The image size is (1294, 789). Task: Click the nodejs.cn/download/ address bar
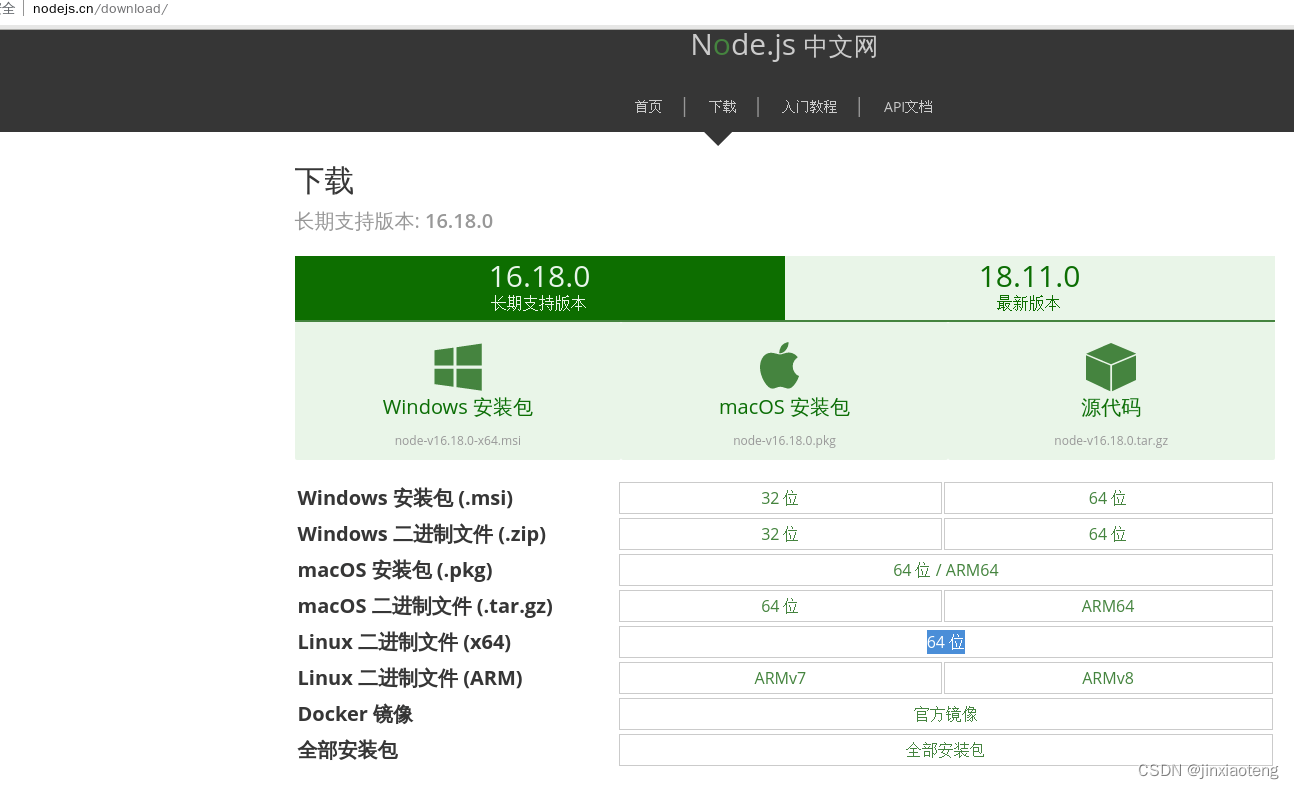tap(100, 9)
